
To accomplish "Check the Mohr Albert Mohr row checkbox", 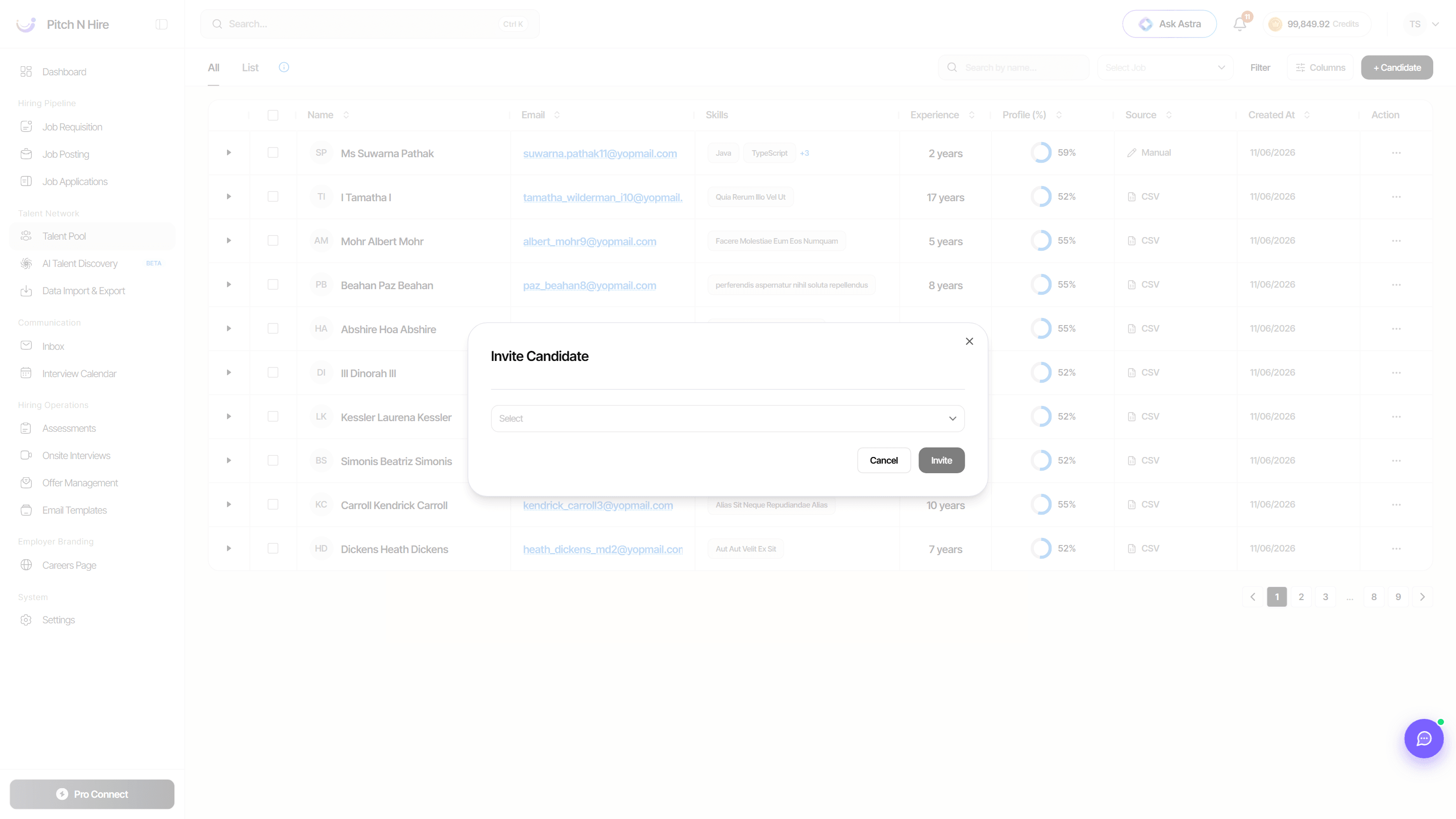I will (x=273, y=241).
